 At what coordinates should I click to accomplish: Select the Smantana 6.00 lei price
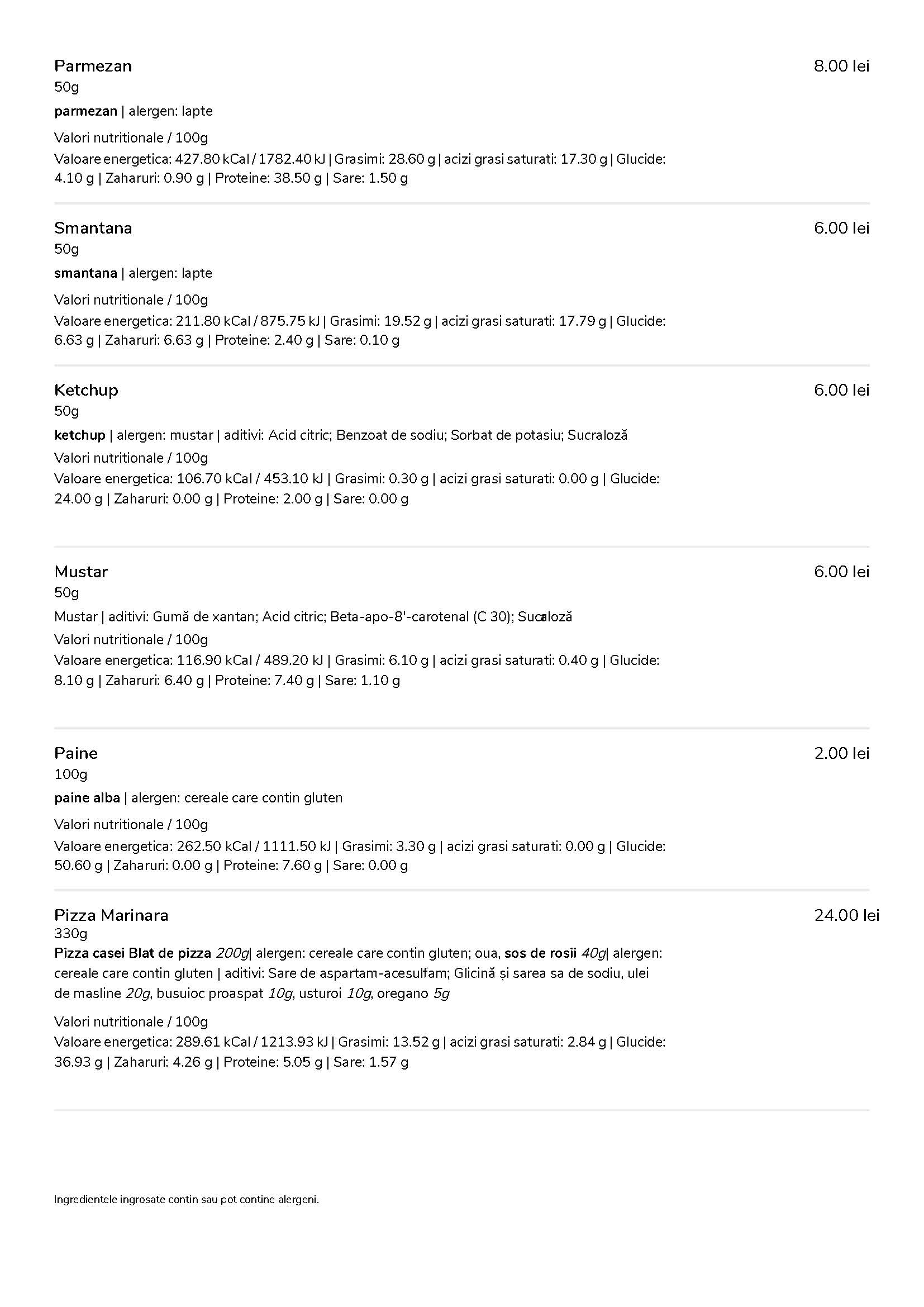coord(841,229)
